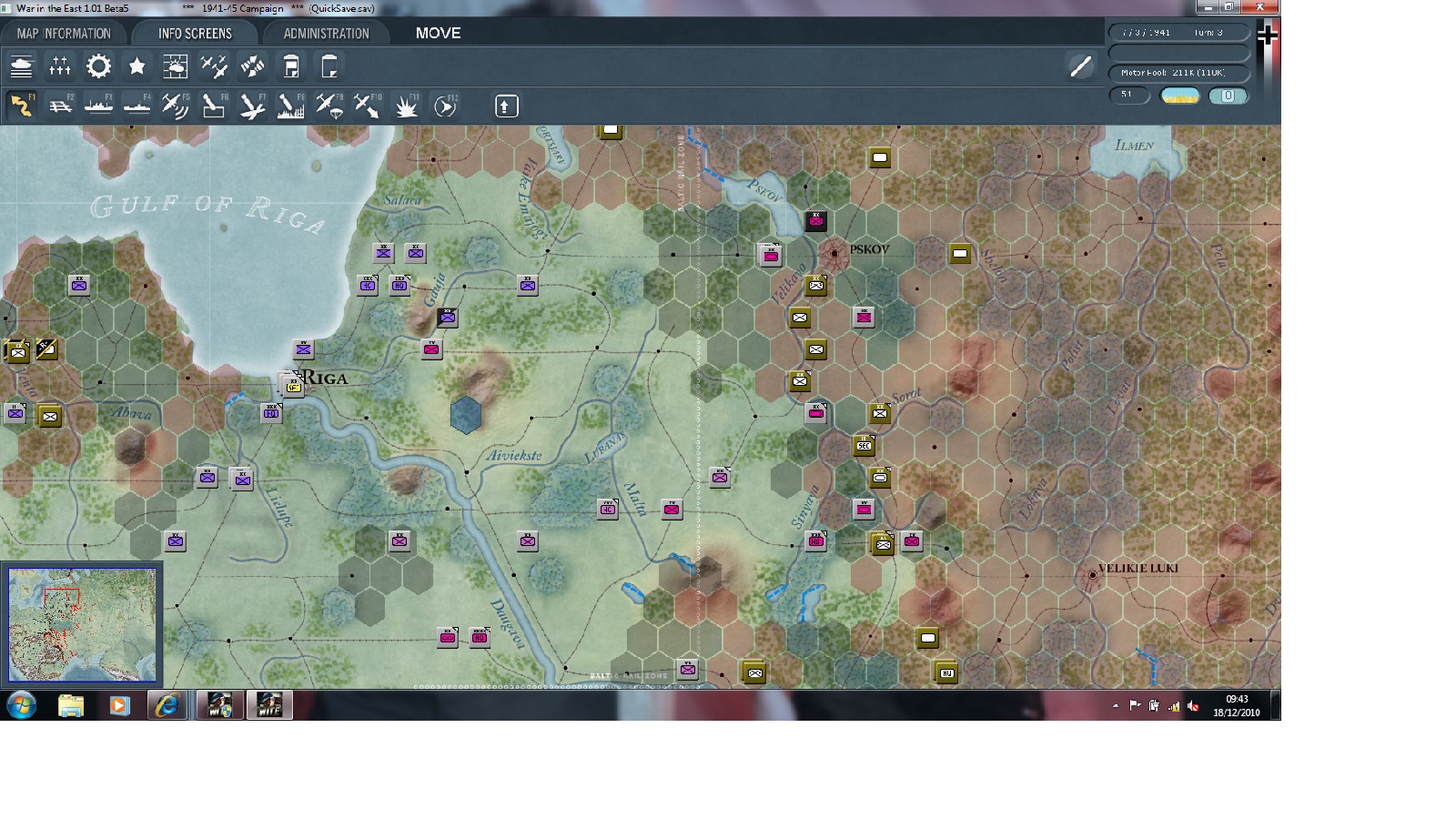Click the tank order-of-battle icon
This screenshot has height=819, width=1456.
pyautogui.click(x=22, y=66)
